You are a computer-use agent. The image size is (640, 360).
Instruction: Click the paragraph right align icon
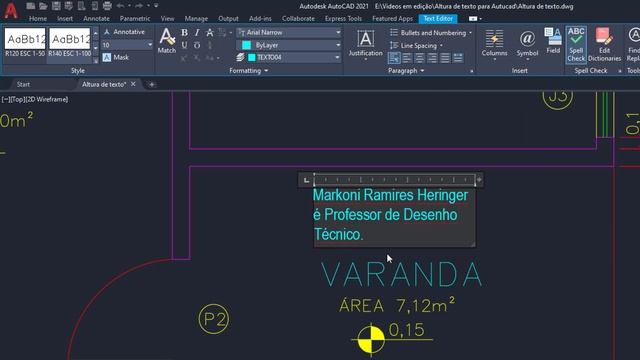[432, 58]
